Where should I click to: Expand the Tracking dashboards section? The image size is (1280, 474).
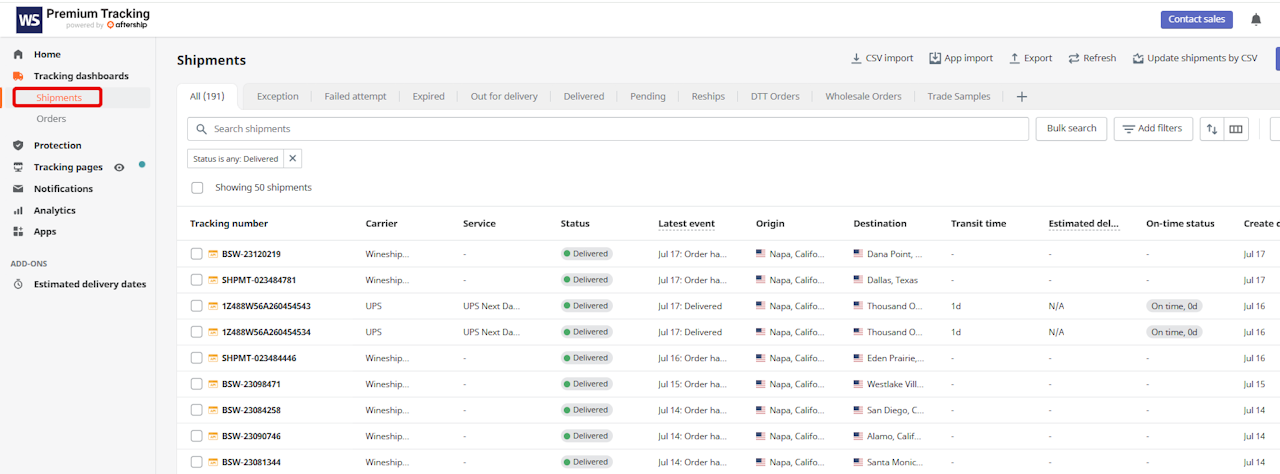point(80,76)
